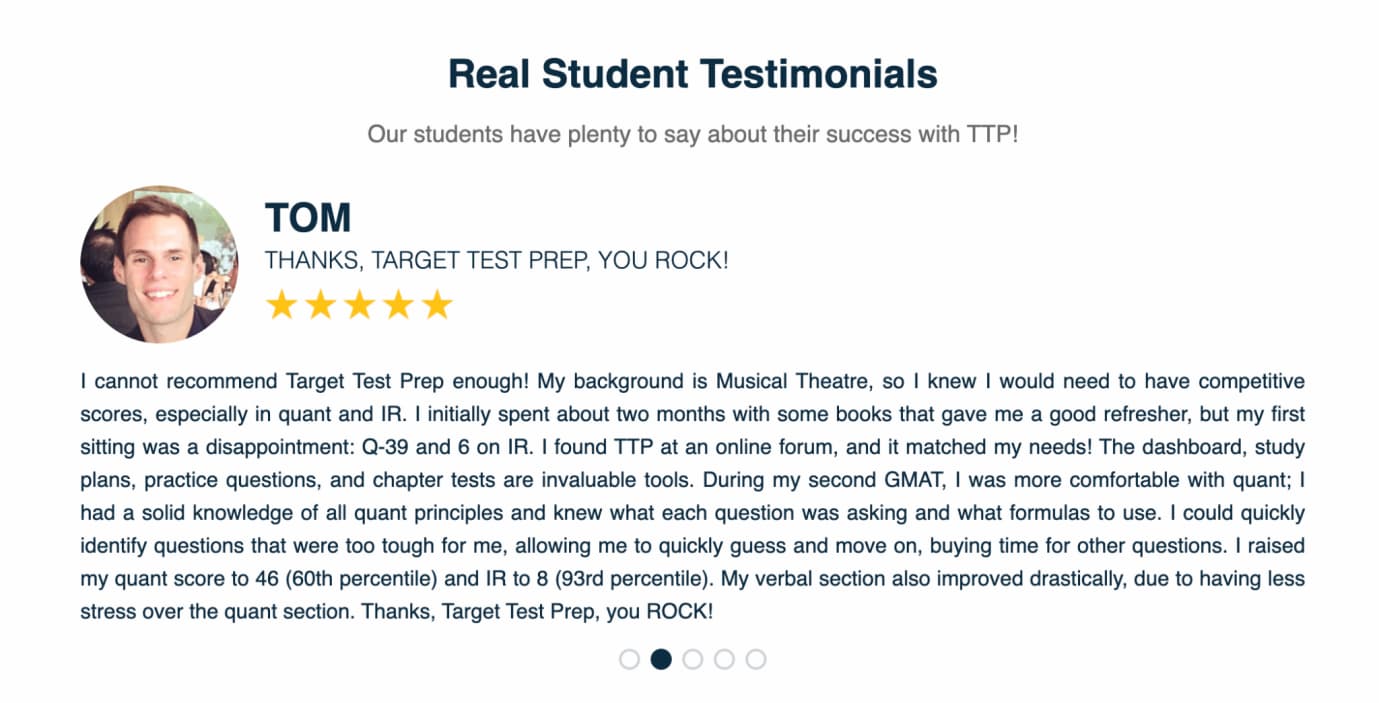Jump to the fourth testimonial dot
Screen dimensions: 1379x703
[723, 659]
